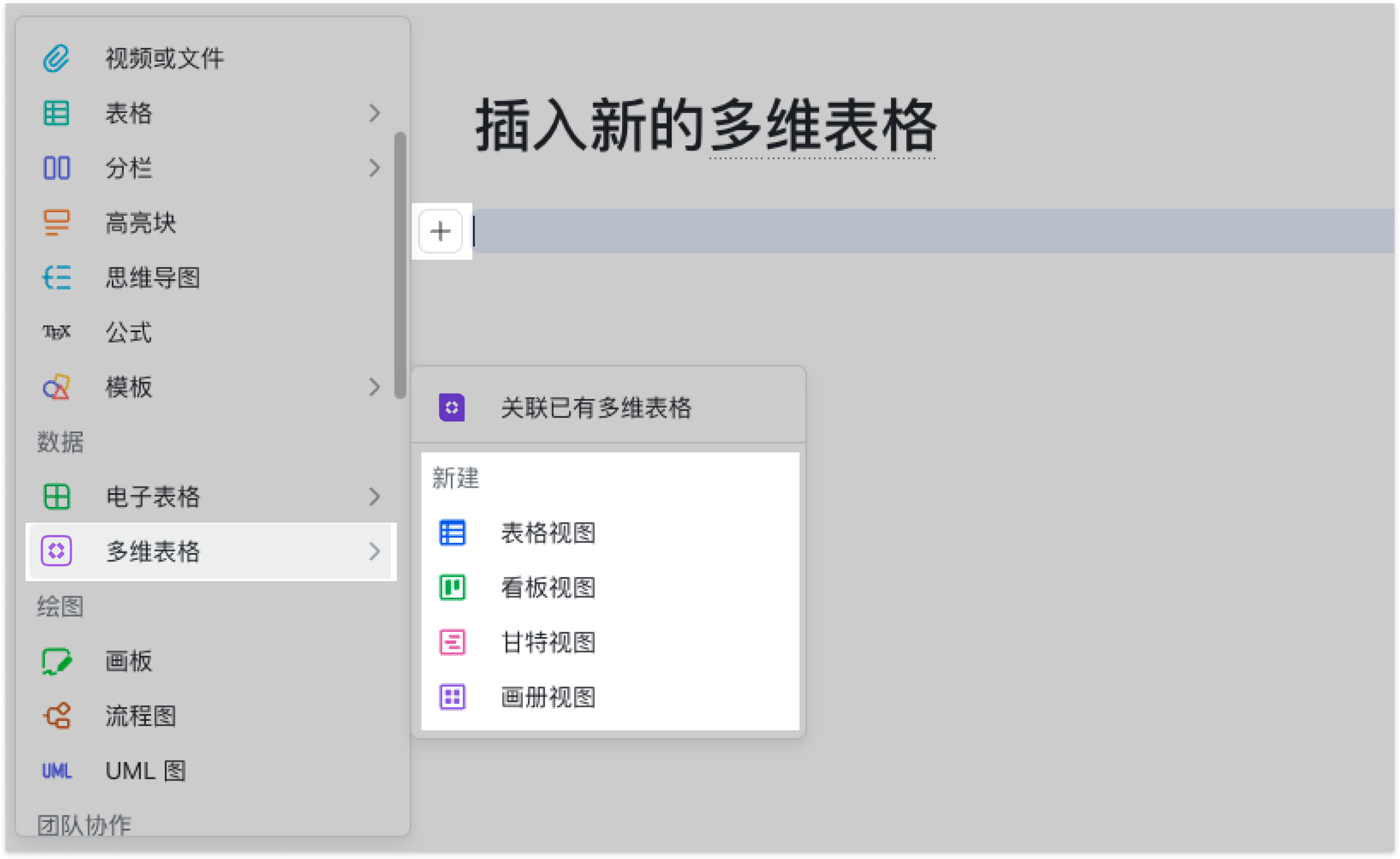This screenshot has height=859, width=1400.
Task: Click the purple gallery 画册视图 icon
Action: coord(453,698)
